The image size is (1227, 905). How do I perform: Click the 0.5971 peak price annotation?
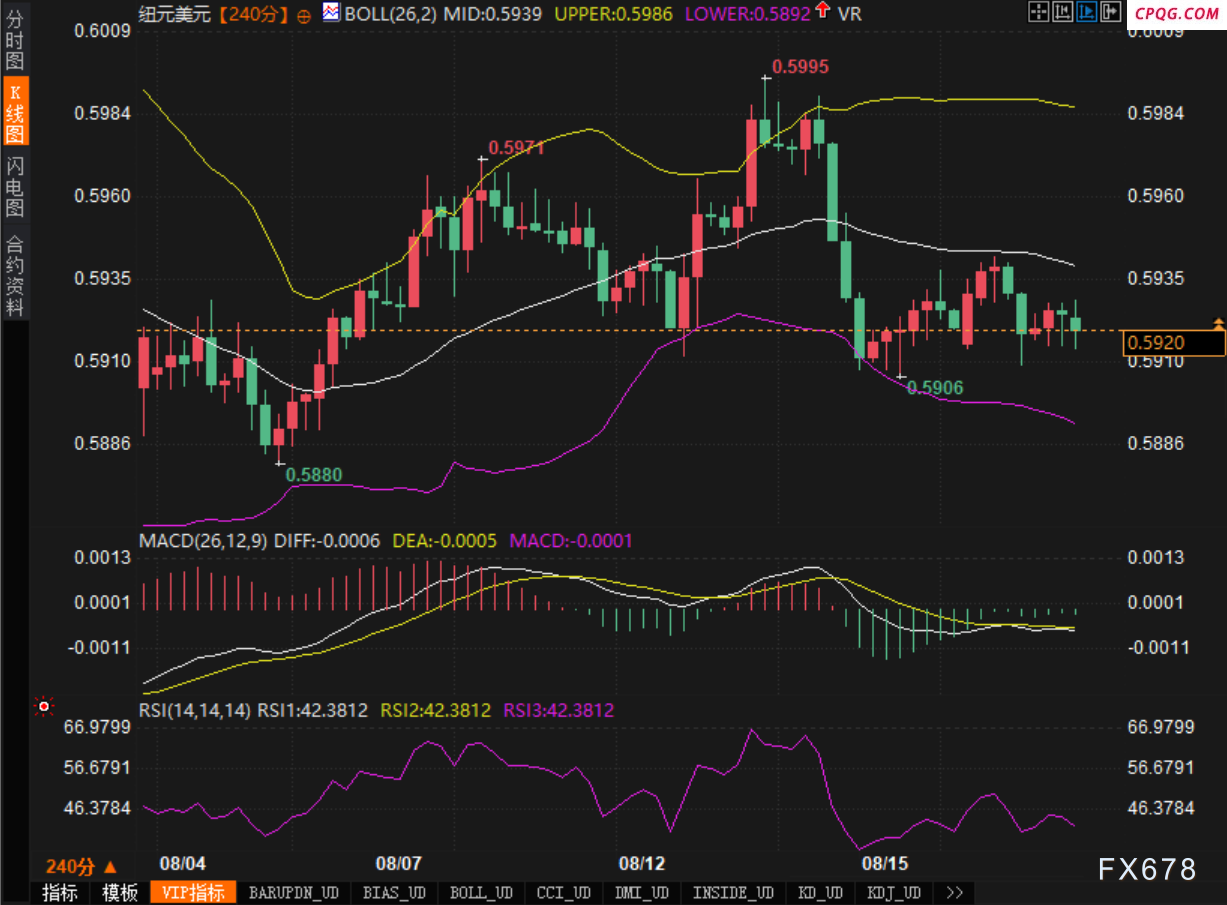pyautogui.click(x=515, y=147)
